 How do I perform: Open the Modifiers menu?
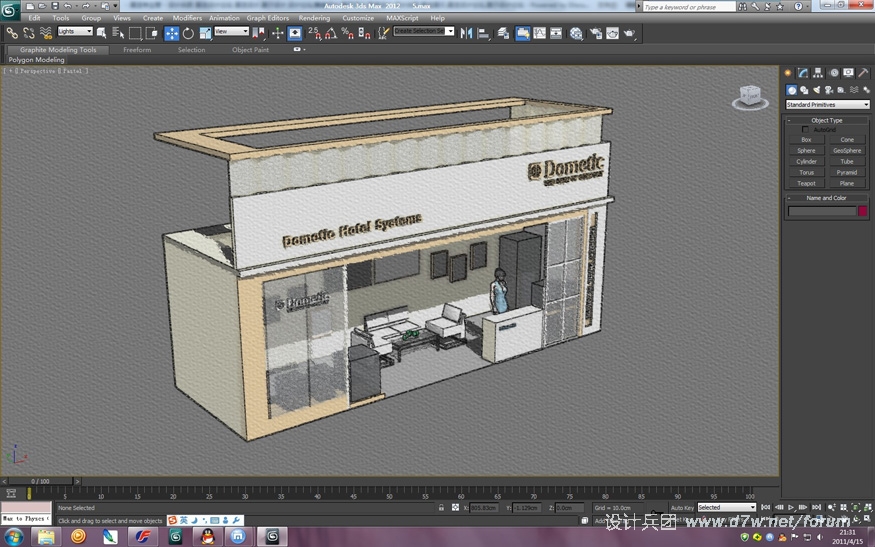point(187,18)
